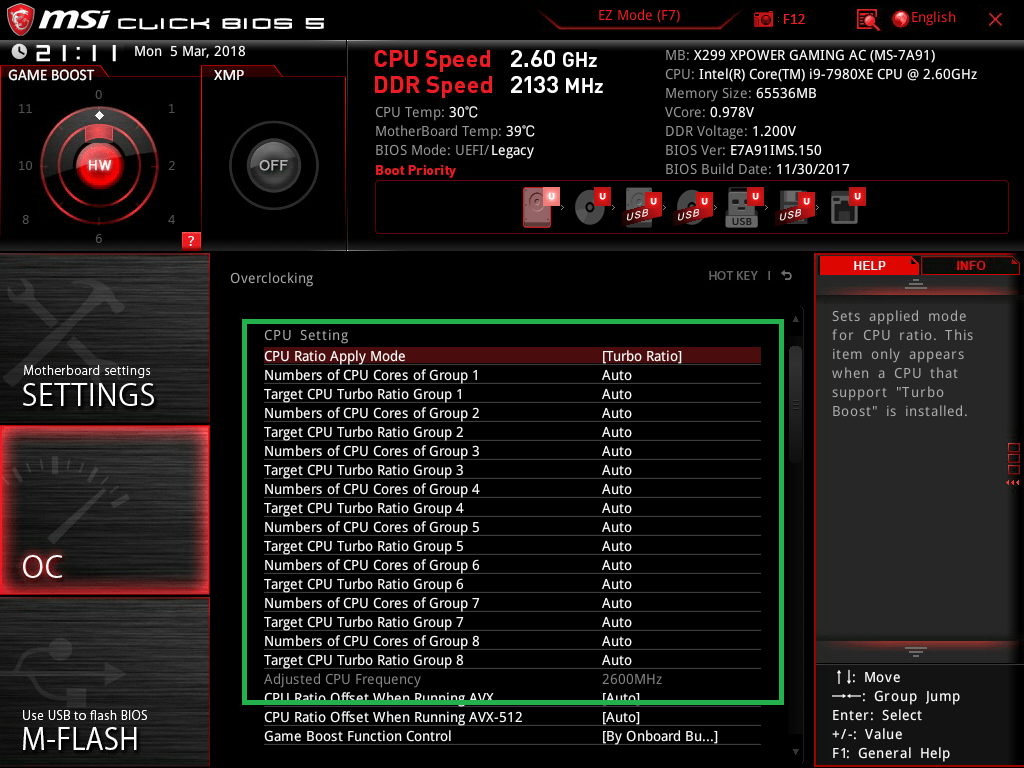Open the SETTINGS motherboard settings section

[104, 338]
